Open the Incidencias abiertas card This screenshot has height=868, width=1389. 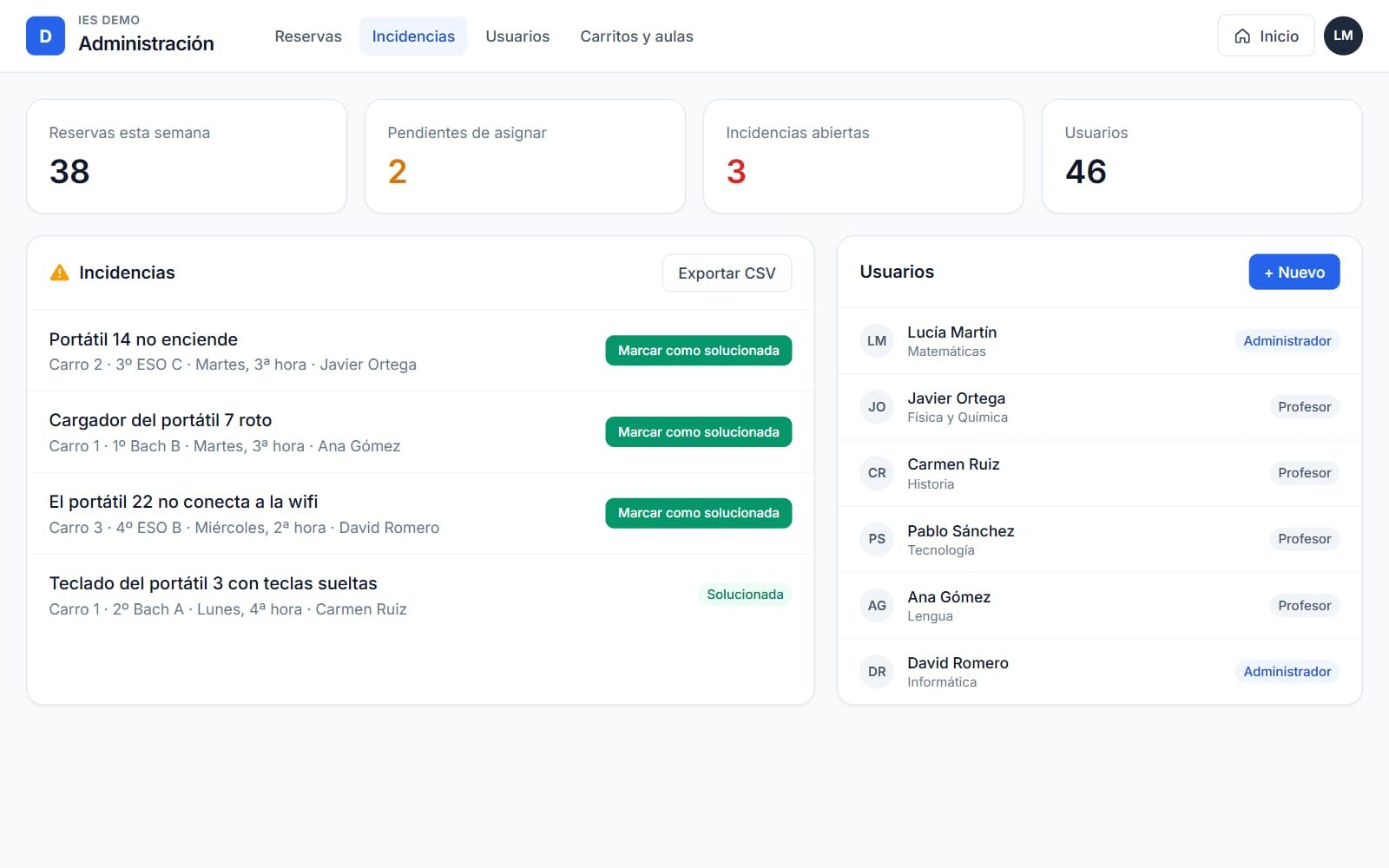[x=864, y=156]
